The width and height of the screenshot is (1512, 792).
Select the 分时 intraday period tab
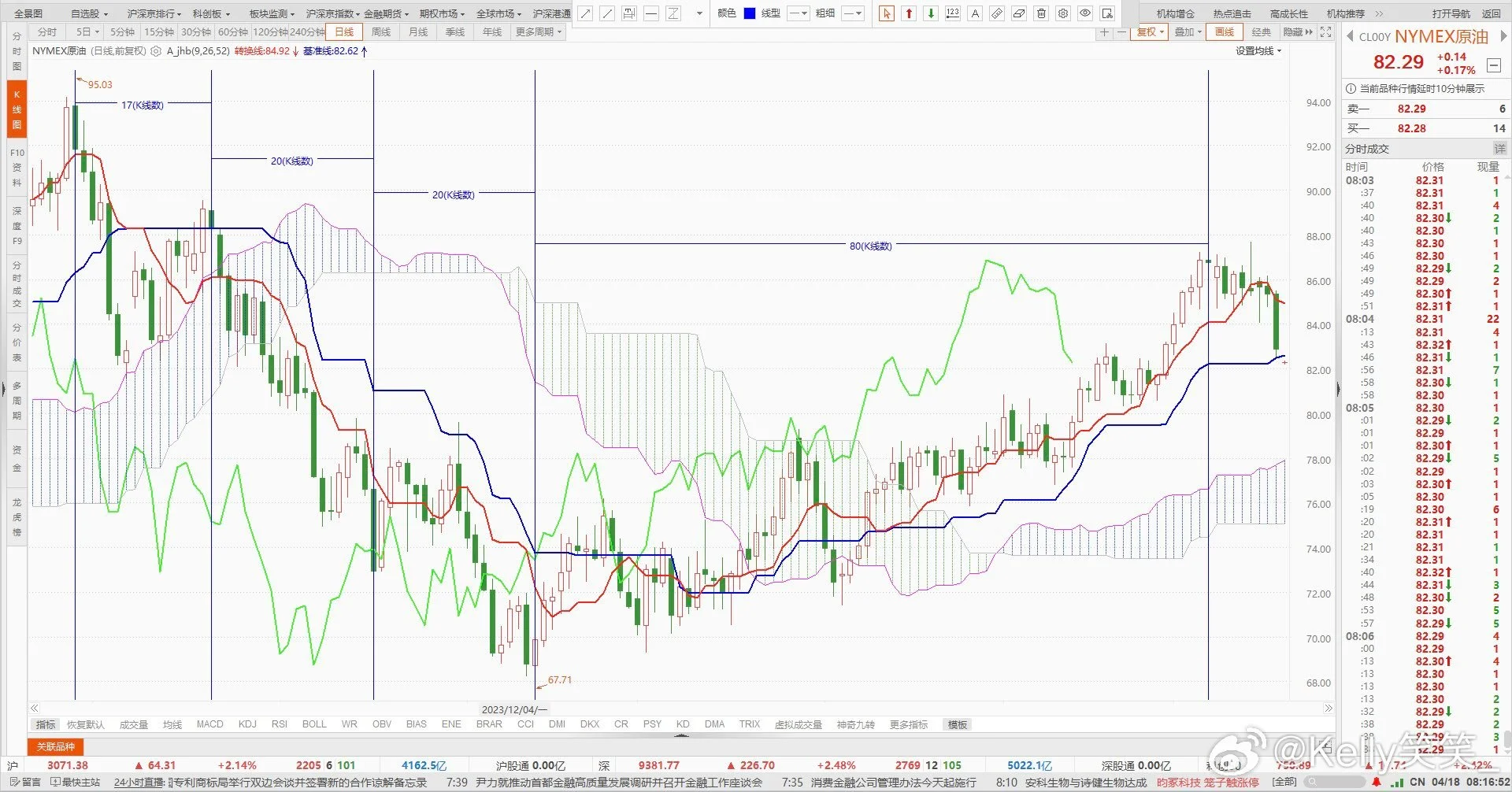(47, 32)
